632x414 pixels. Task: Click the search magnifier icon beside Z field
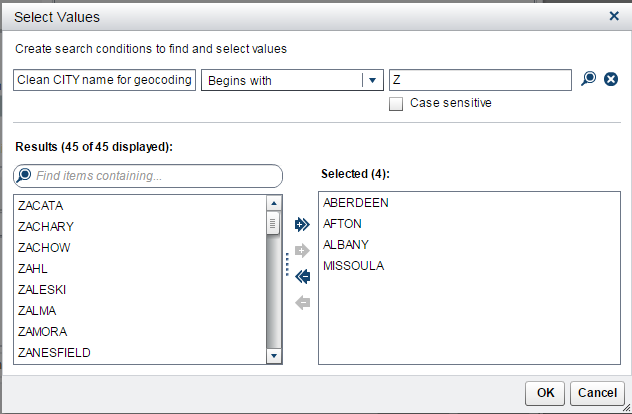(x=589, y=80)
